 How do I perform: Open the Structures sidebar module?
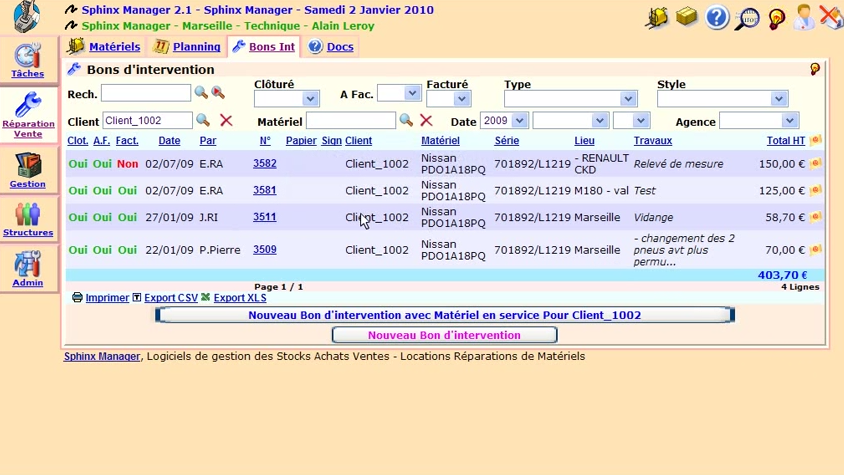coord(28,218)
